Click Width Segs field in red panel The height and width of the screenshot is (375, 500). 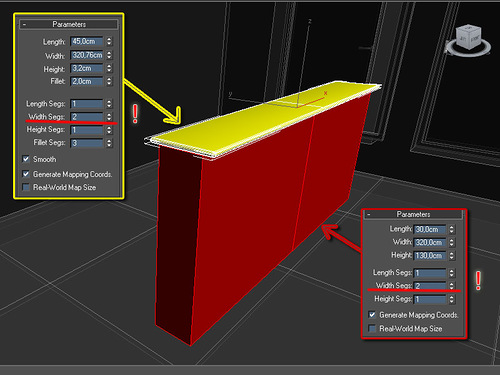(430, 286)
